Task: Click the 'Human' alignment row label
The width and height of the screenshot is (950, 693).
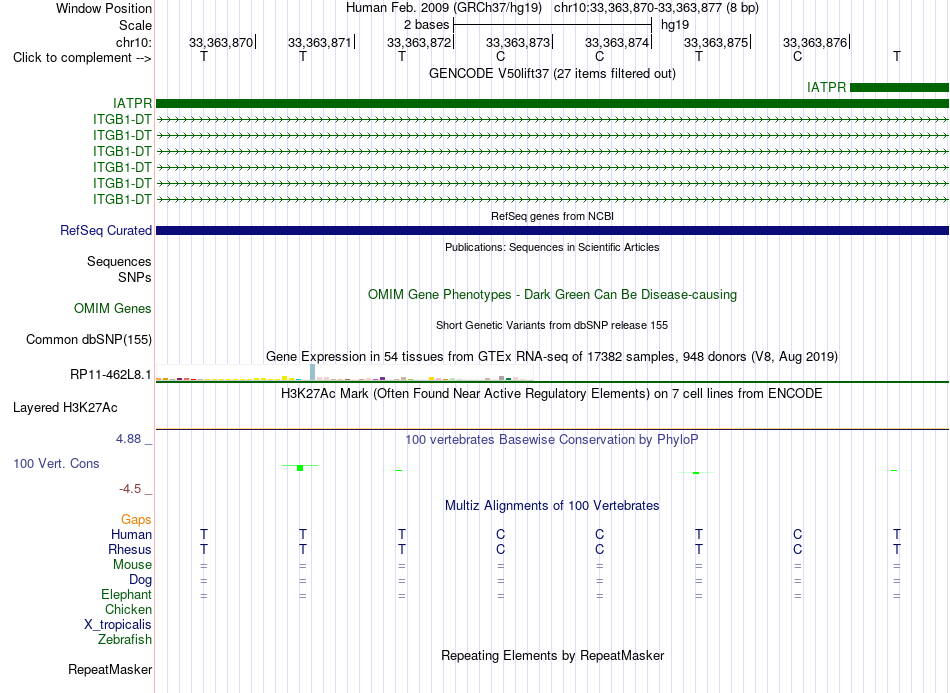Action: (131, 534)
